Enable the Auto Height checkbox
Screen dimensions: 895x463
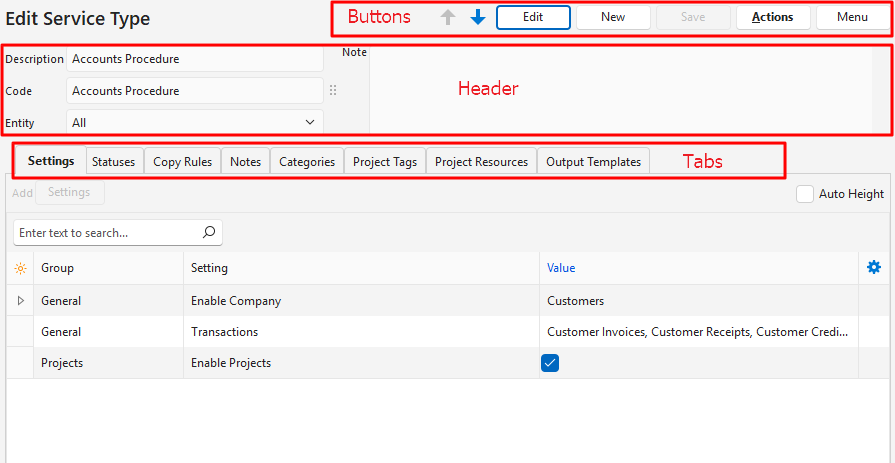(805, 194)
